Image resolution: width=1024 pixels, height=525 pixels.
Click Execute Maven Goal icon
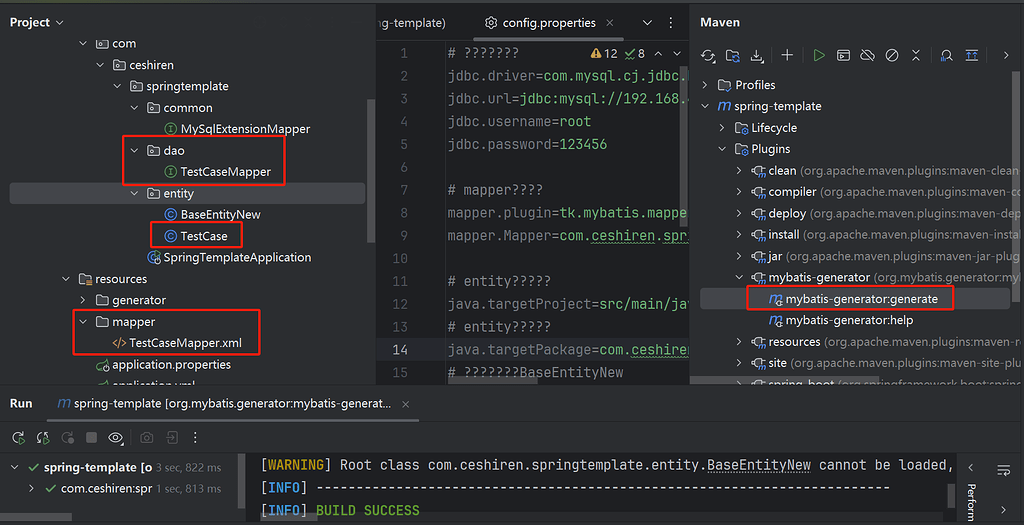(x=843, y=56)
